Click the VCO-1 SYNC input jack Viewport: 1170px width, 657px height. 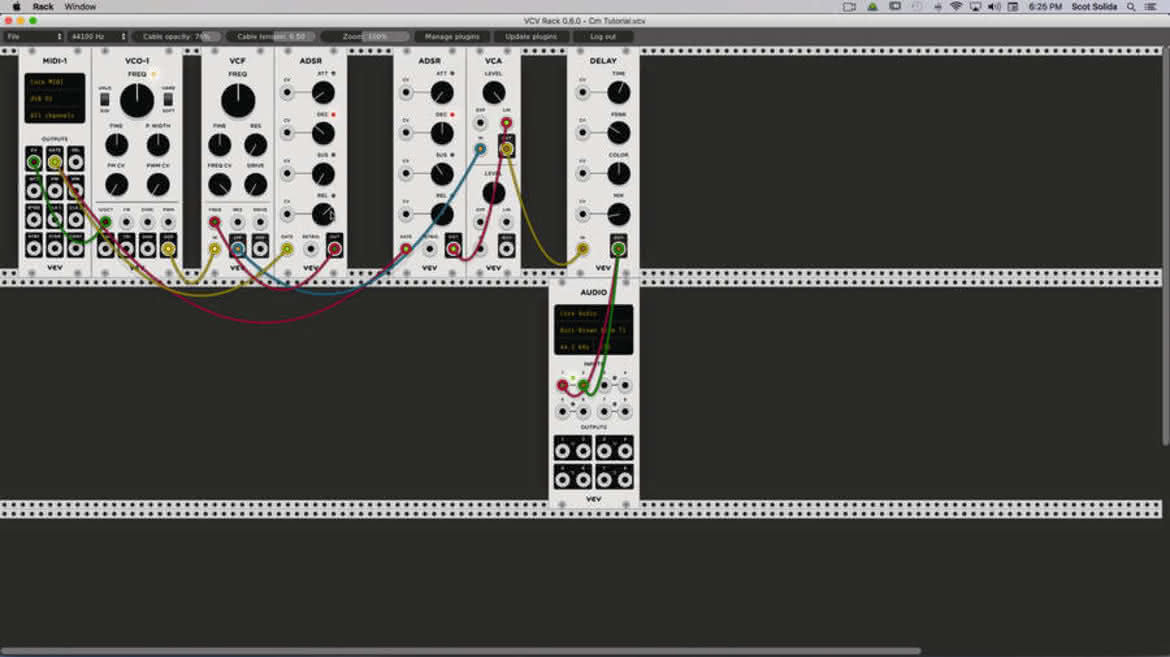click(x=147, y=222)
